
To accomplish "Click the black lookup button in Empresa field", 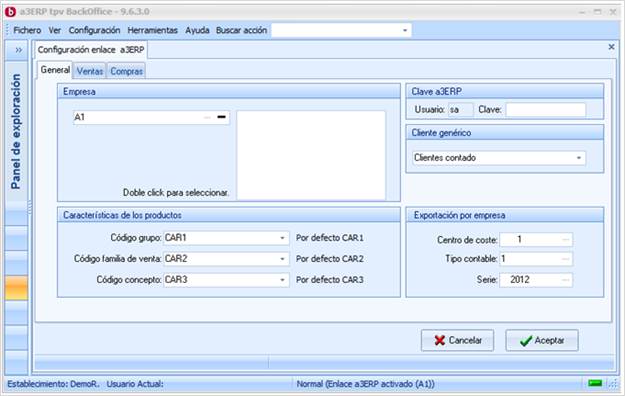I will tap(222, 117).
